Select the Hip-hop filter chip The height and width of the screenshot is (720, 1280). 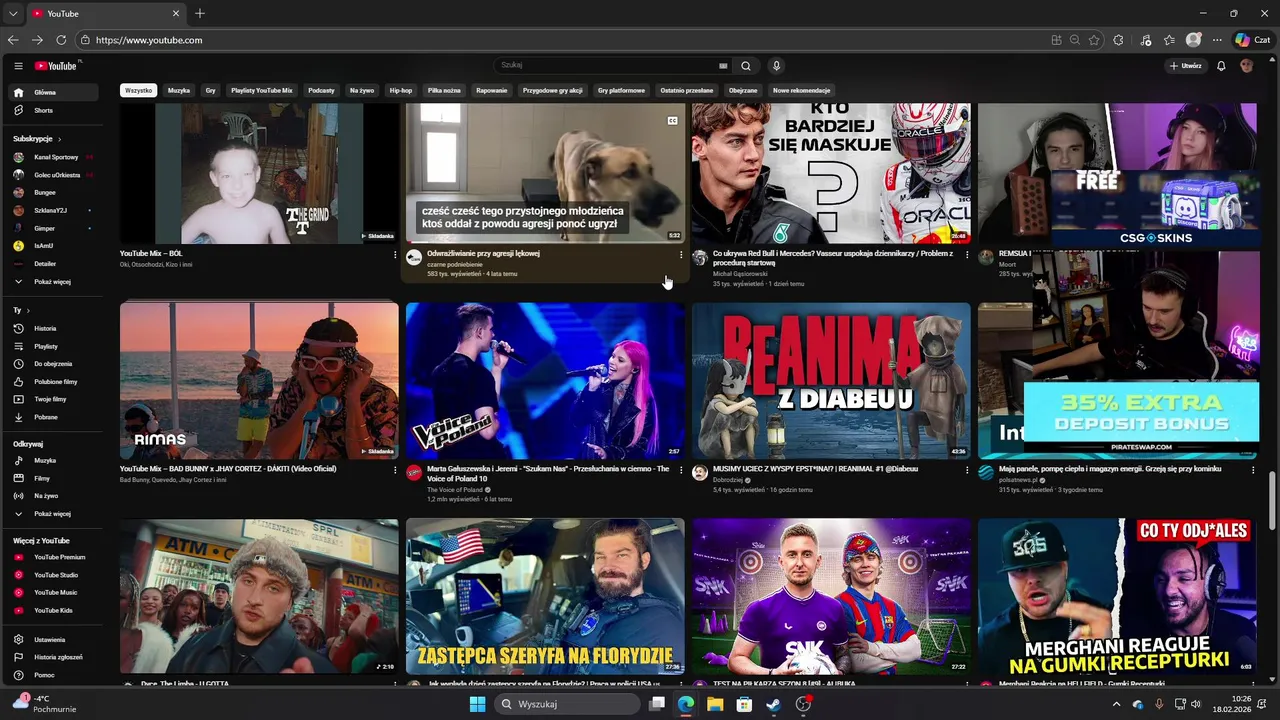[400, 90]
